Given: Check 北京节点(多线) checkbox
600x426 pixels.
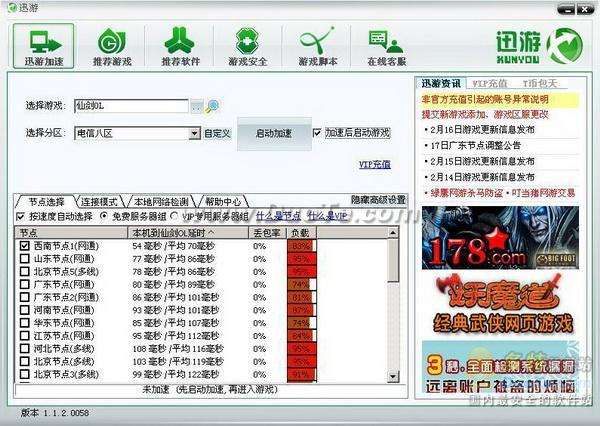Looking at the screenshot, I should click(x=24, y=361).
